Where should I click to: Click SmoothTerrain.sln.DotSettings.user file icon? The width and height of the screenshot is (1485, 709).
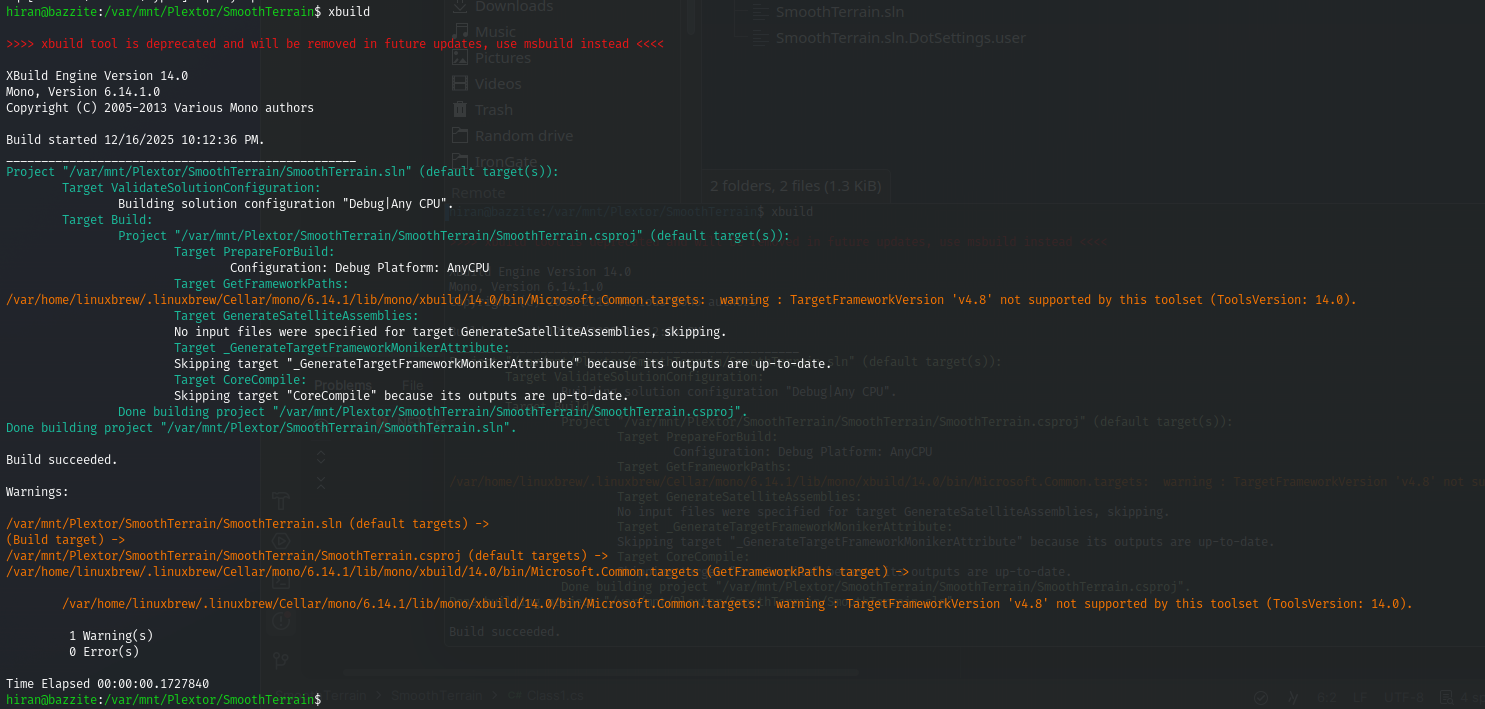click(759, 38)
